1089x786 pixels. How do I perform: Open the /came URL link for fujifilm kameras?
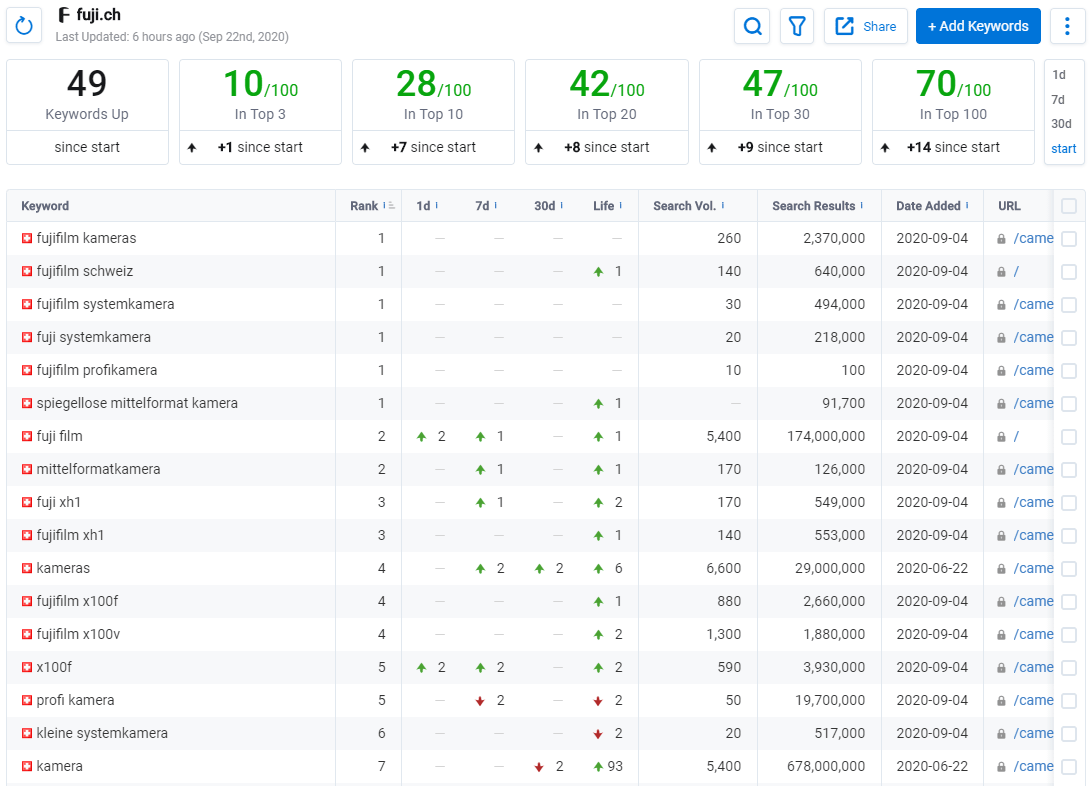pyautogui.click(x=1033, y=238)
